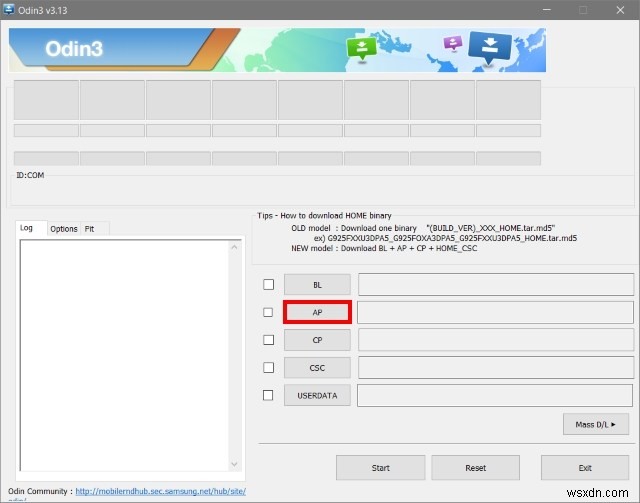Click the 'OLD model' tip line
This screenshot has height=503, width=640.
tap(423, 228)
